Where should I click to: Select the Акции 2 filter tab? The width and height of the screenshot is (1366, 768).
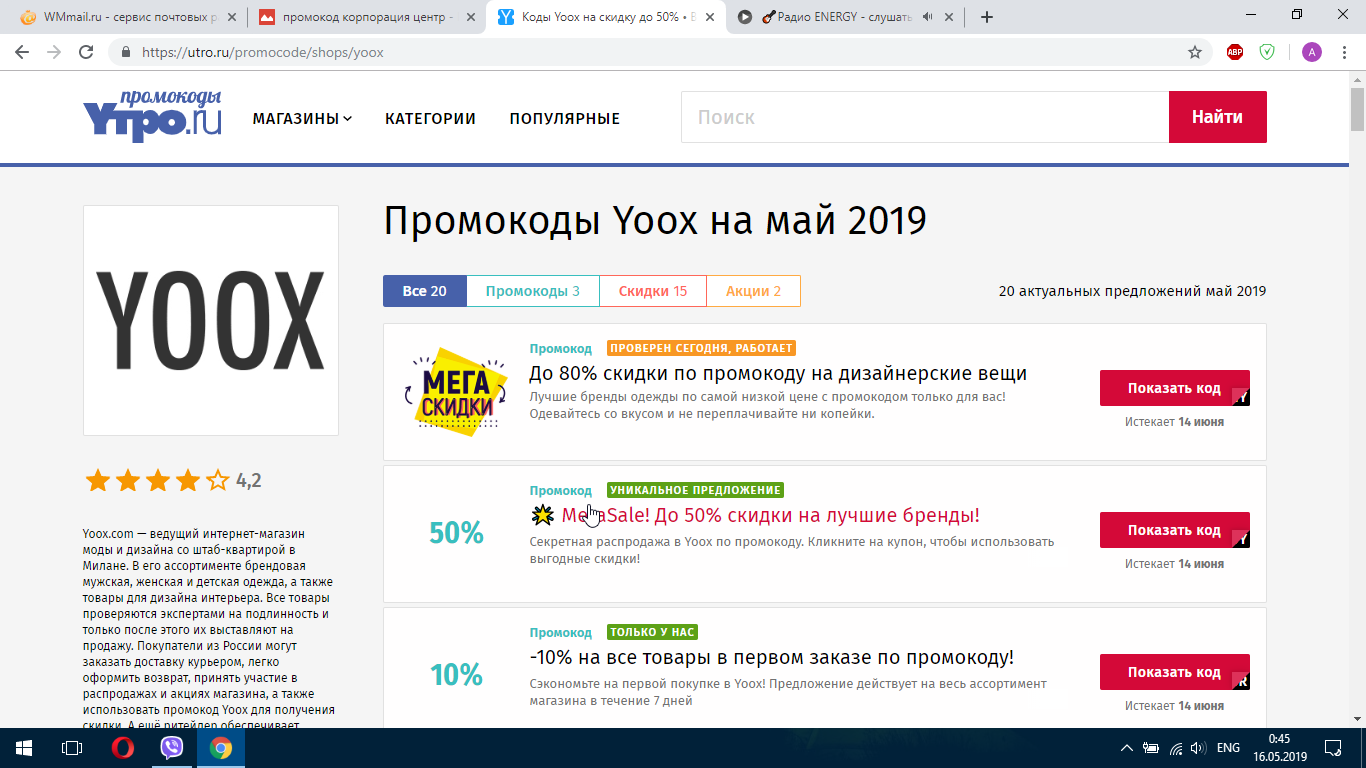coord(754,291)
